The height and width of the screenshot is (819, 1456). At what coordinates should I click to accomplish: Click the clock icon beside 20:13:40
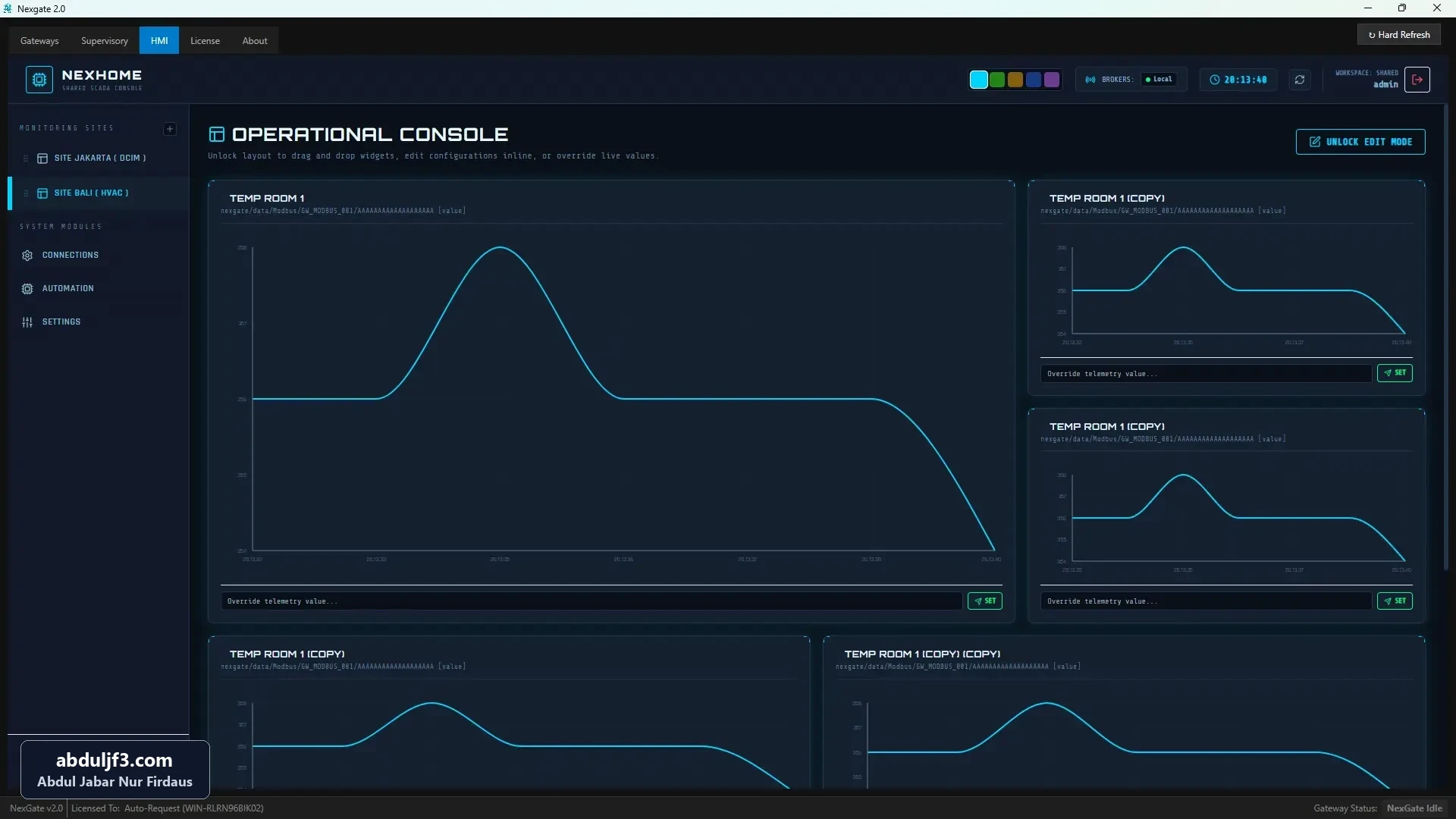[1215, 80]
